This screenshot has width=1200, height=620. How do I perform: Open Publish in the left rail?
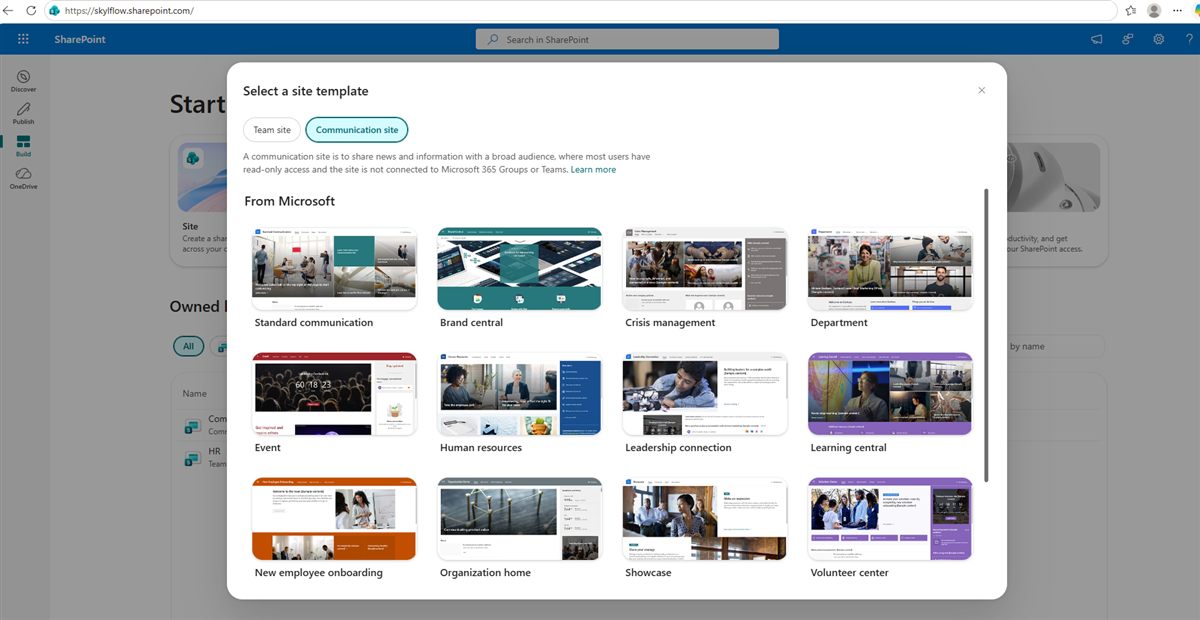tap(23, 113)
